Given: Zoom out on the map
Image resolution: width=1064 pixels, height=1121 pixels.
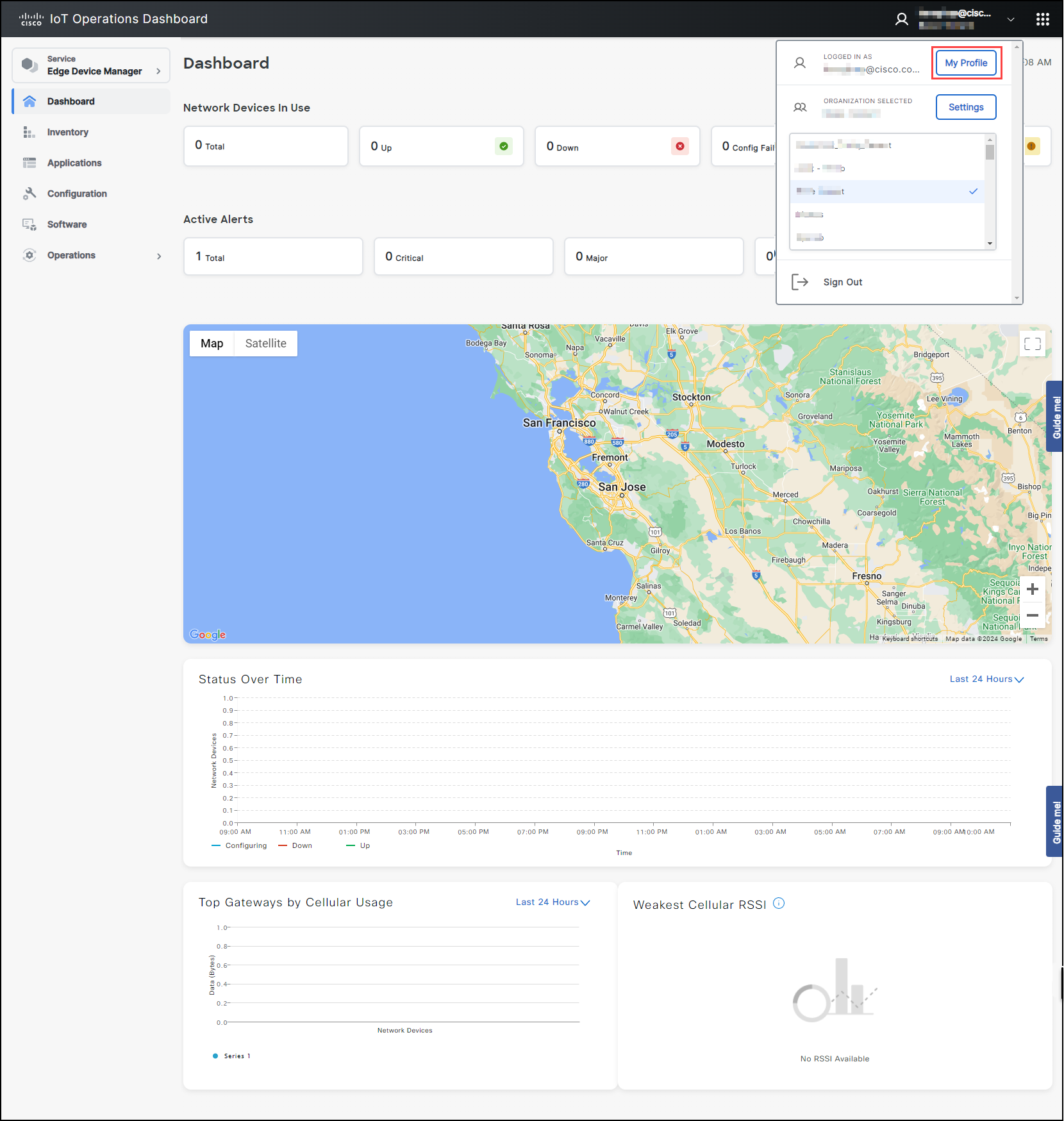Looking at the screenshot, I should [1032, 615].
